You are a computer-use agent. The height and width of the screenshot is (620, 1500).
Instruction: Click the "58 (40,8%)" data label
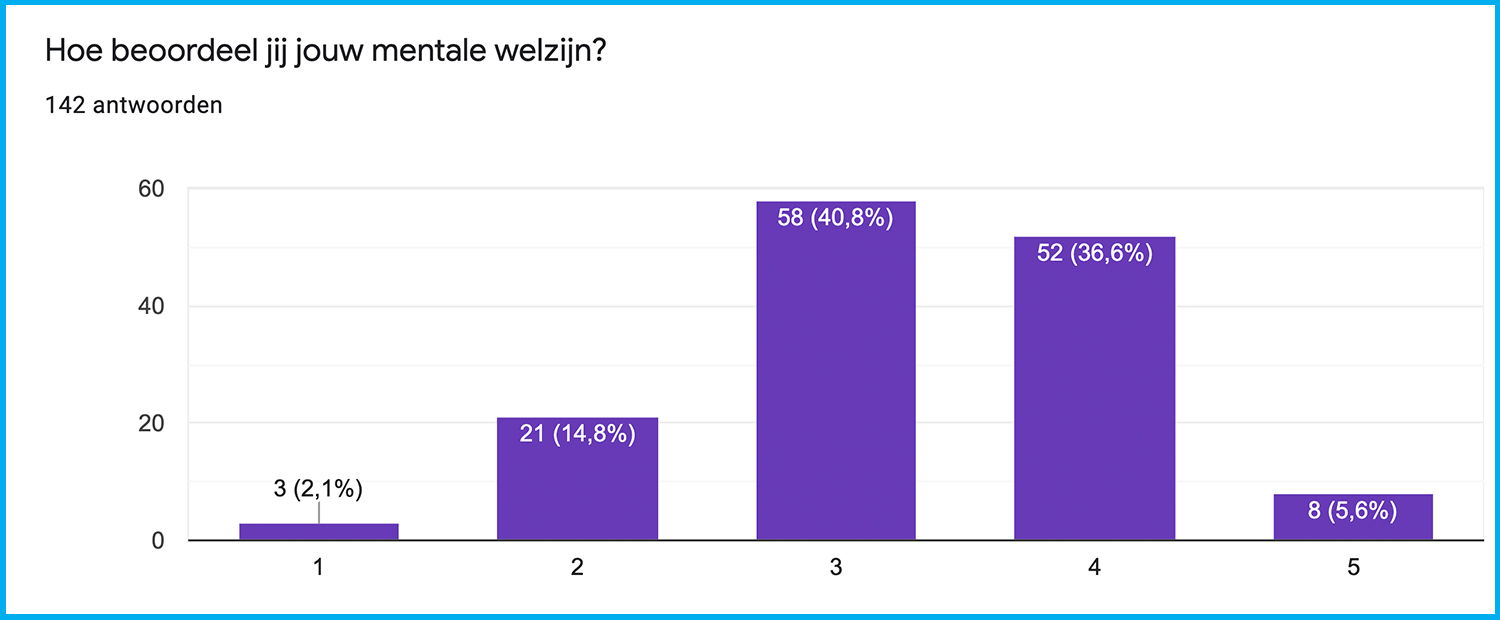[x=836, y=217]
